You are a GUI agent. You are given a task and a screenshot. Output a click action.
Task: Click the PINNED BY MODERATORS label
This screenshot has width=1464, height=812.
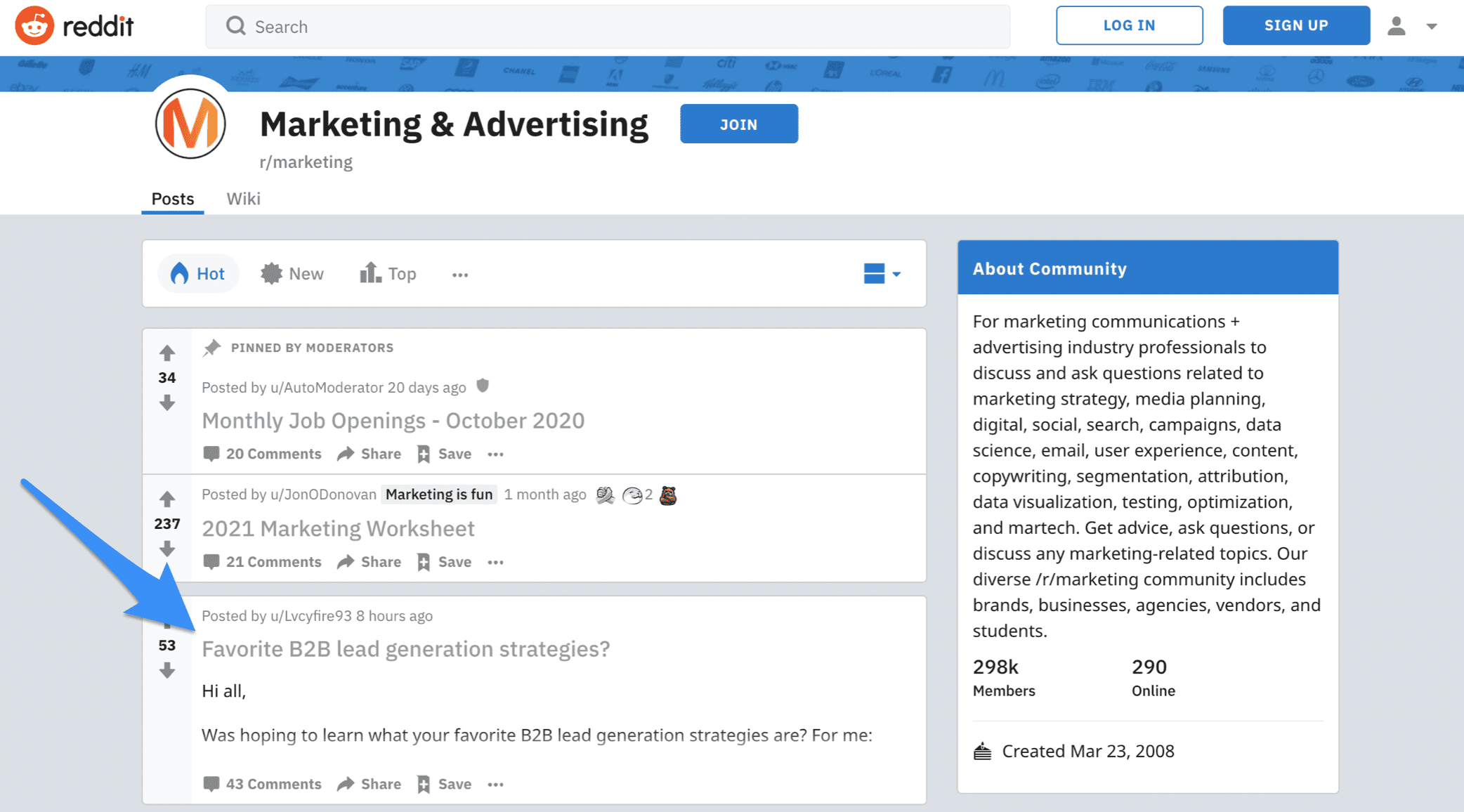coord(312,348)
